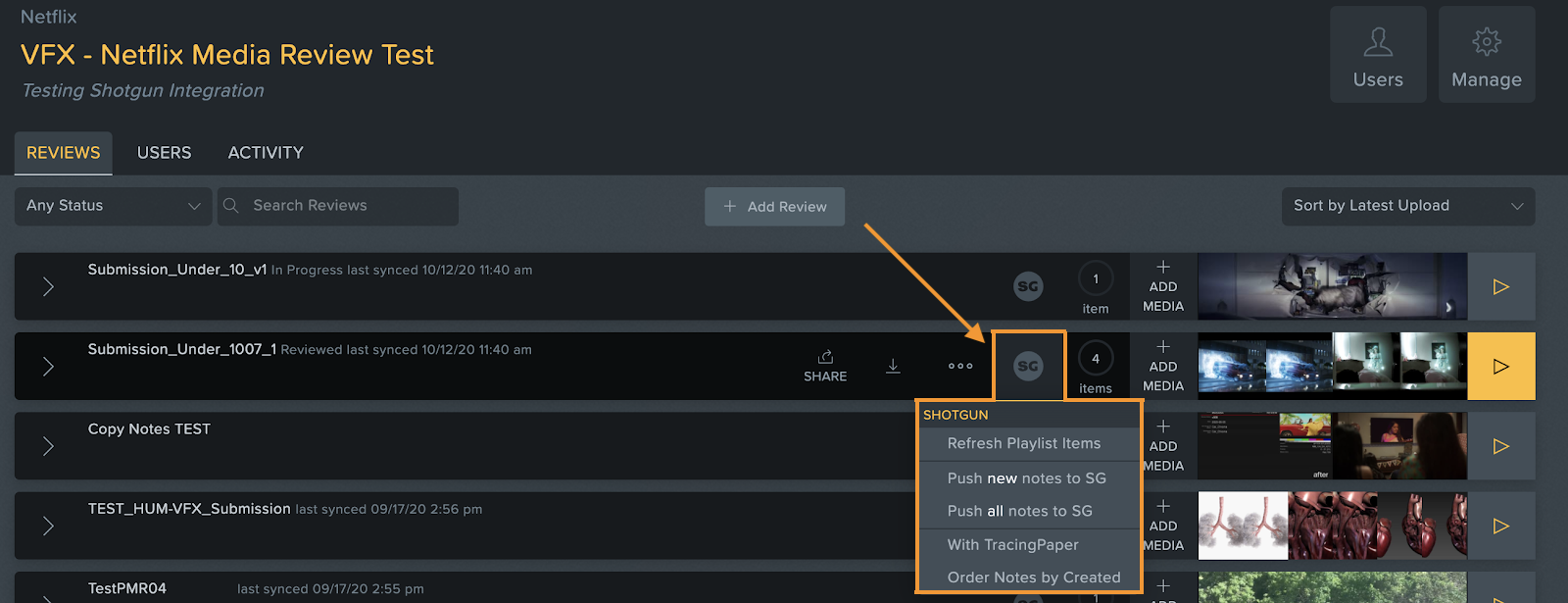
Task: Add media to Submission_Under_10_v1
Action: tap(1163, 287)
